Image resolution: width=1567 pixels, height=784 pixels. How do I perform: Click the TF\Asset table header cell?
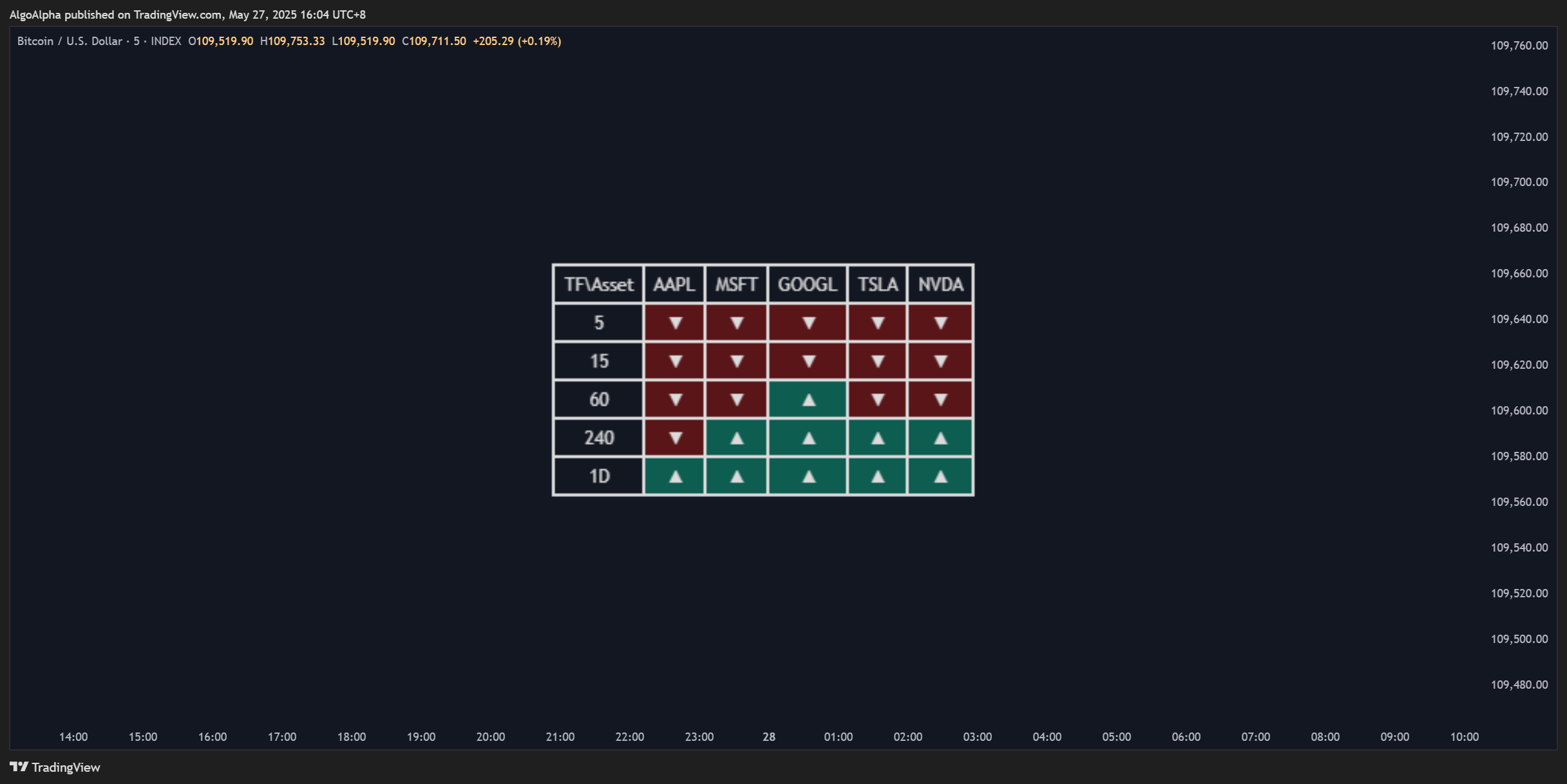pos(598,284)
